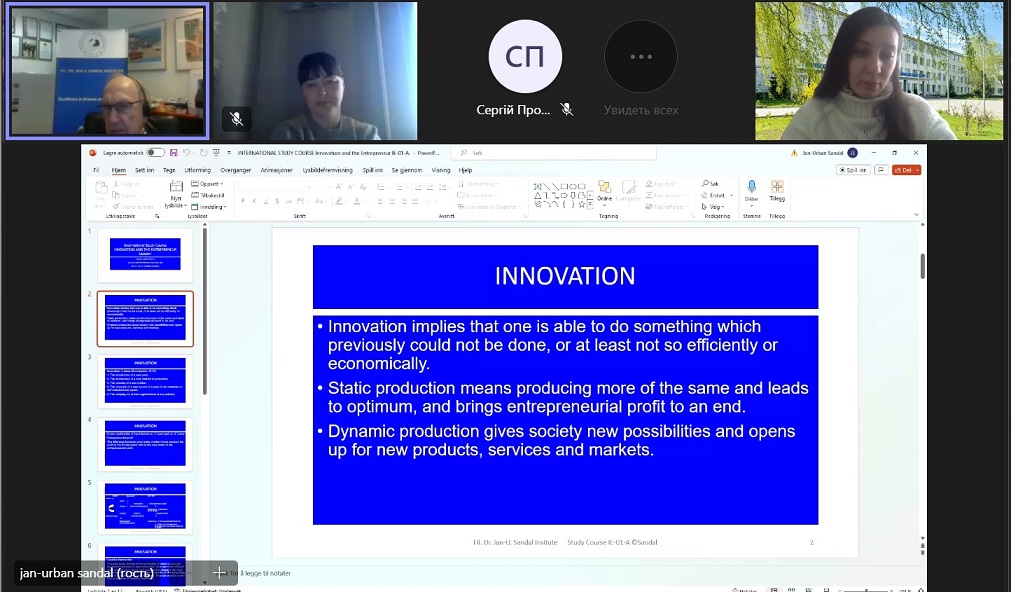
Task: Open the Jan-Urban Sandal account avatar
Action: pyautogui.click(x=852, y=153)
